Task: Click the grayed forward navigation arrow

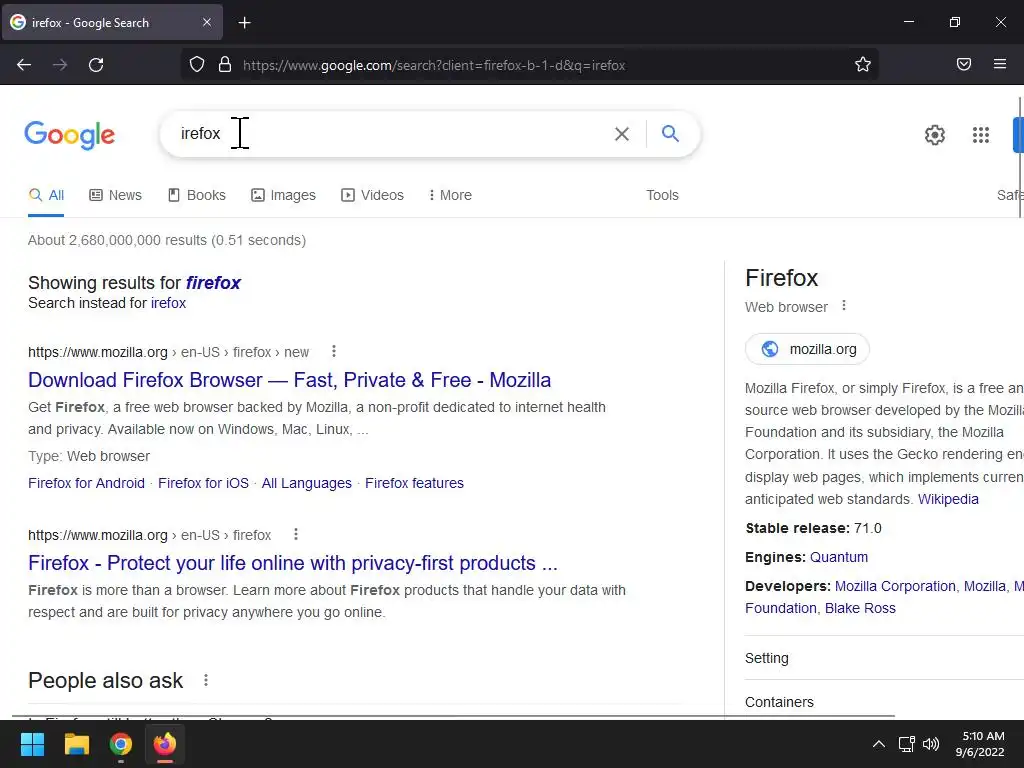Action: (x=60, y=65)
